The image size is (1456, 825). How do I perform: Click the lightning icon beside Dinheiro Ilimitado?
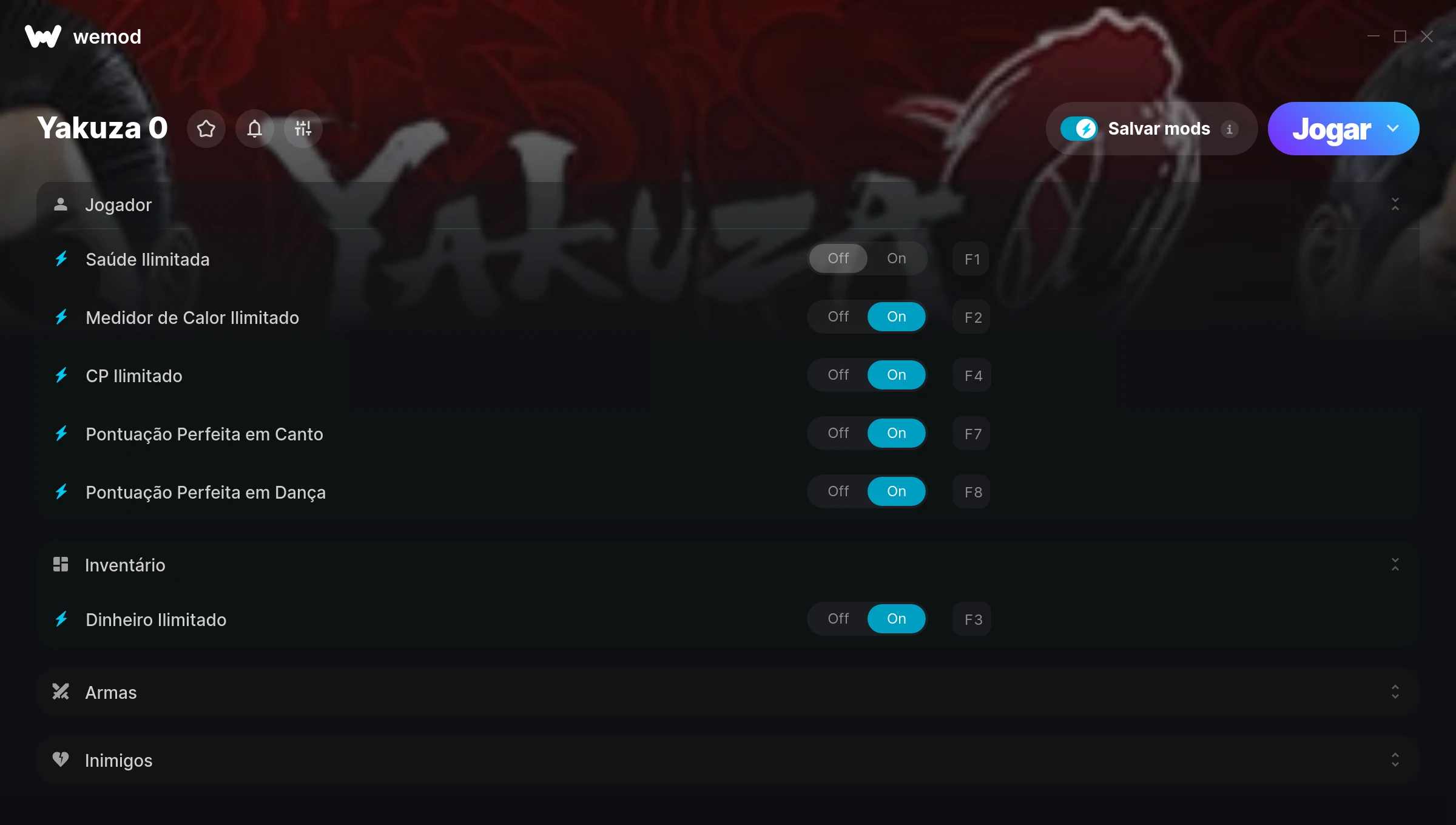(61, 619)
